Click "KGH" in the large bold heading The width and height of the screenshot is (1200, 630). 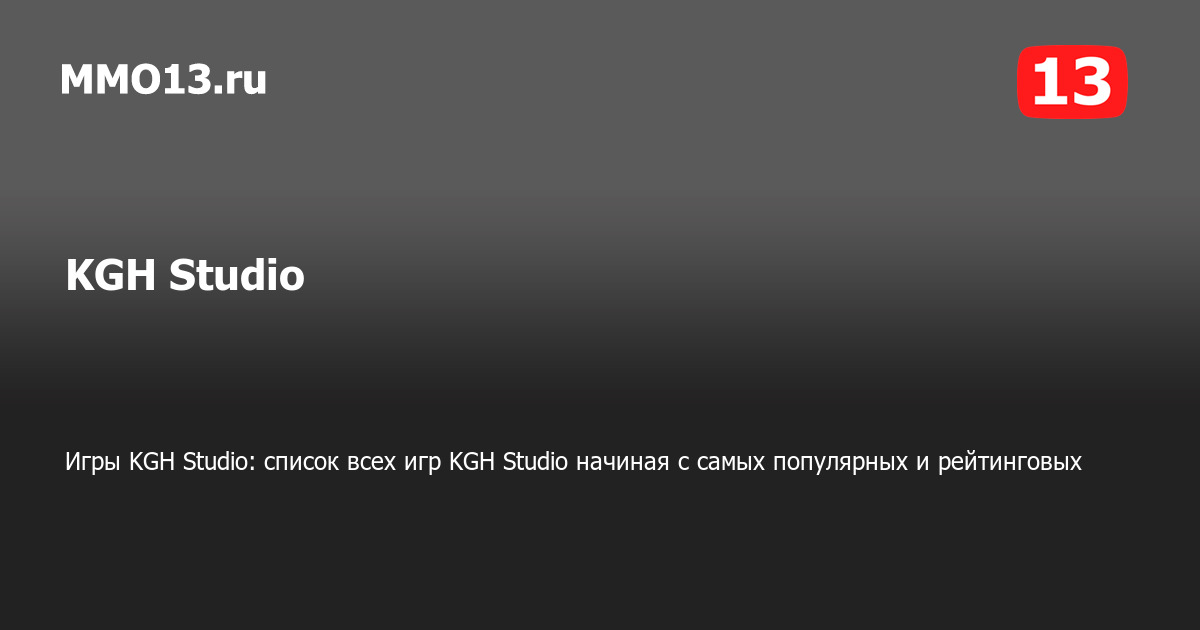pyautogui.click(x=111, y=276)
